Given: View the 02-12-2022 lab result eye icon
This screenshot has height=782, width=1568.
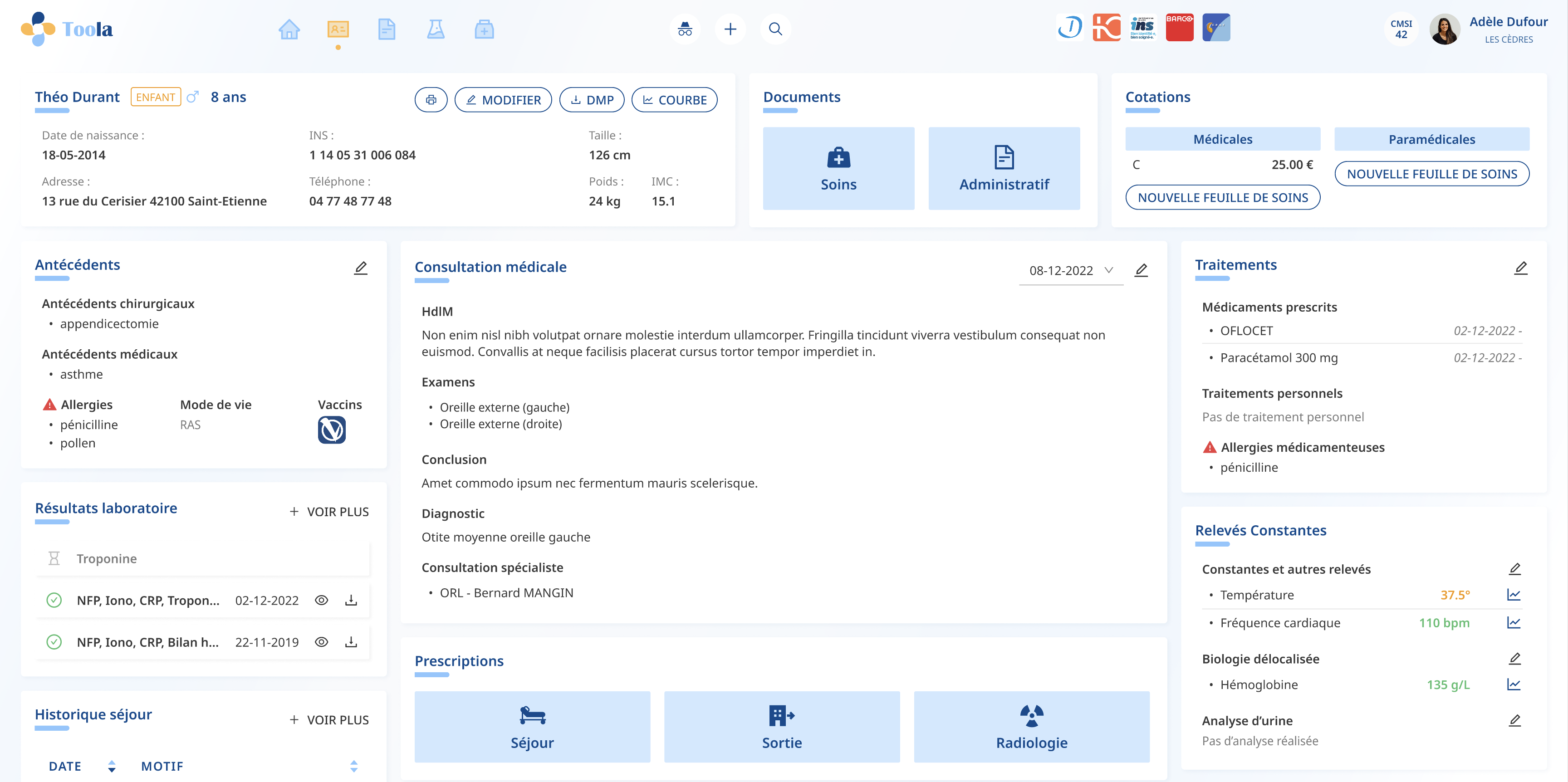Looking at the screenshot, I should tap(321, 600).
